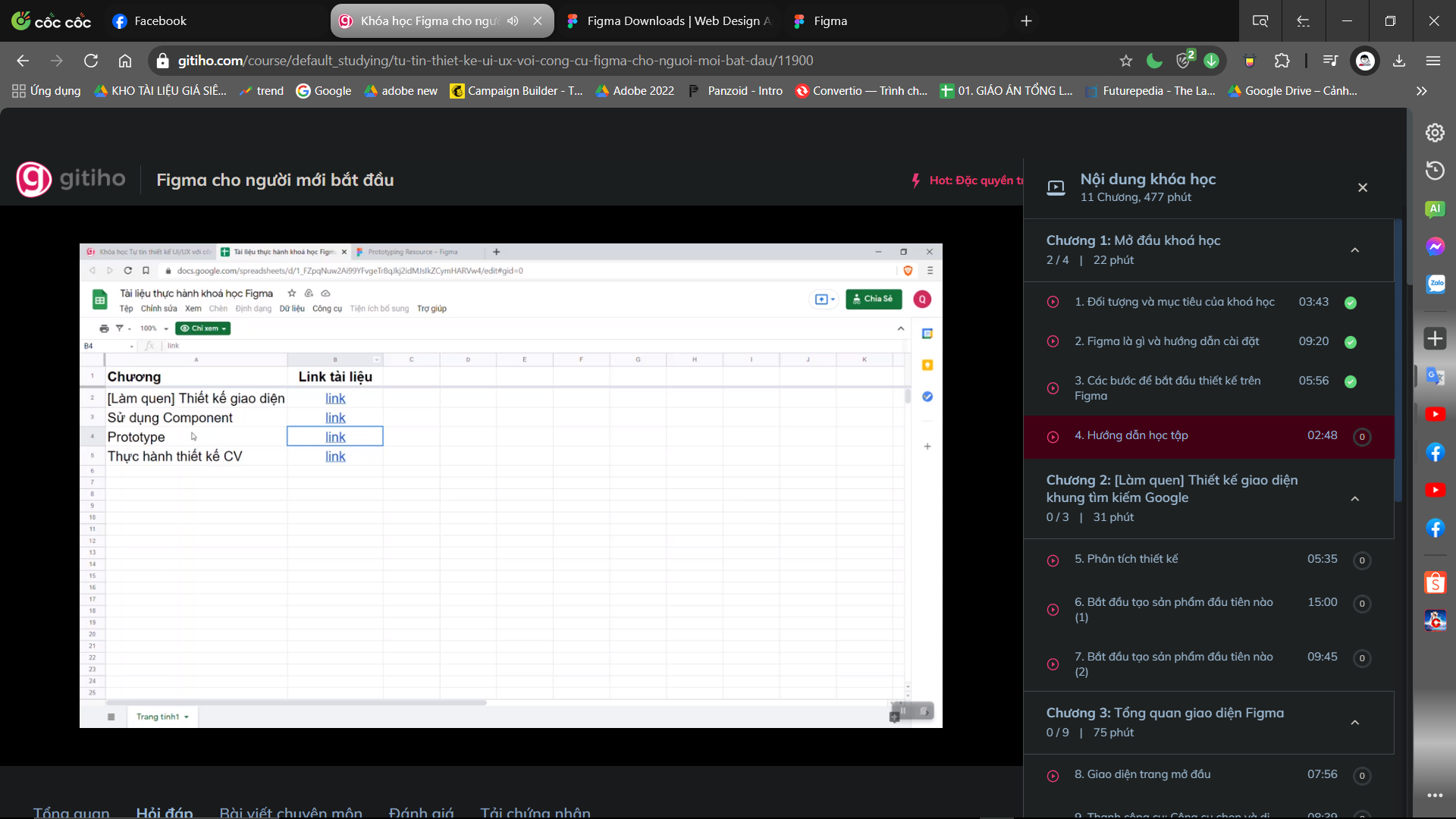
Task: Open lesson 2 Figma là gì và hướng dẫn cài đặt
Action: pyautogui.click(x=1166, y=341)
